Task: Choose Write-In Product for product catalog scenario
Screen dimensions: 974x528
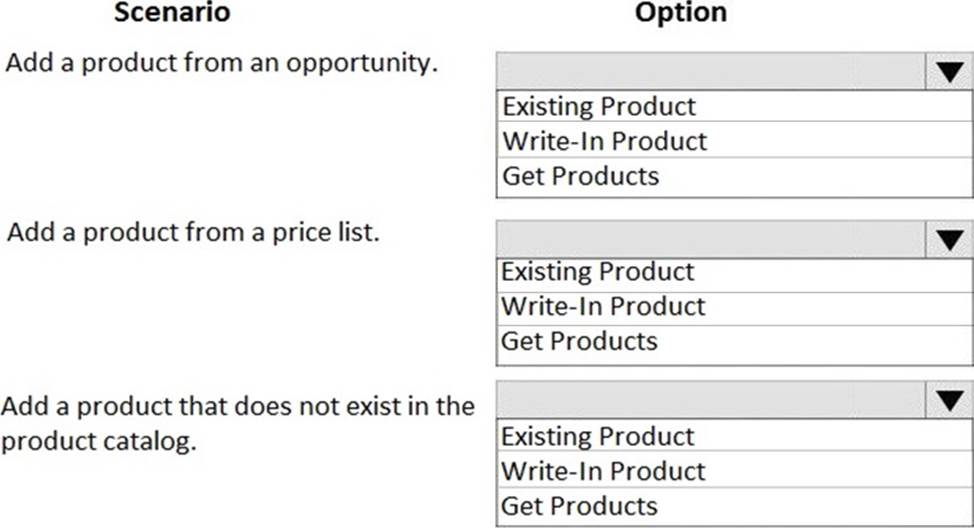Action: click(604, 471)
